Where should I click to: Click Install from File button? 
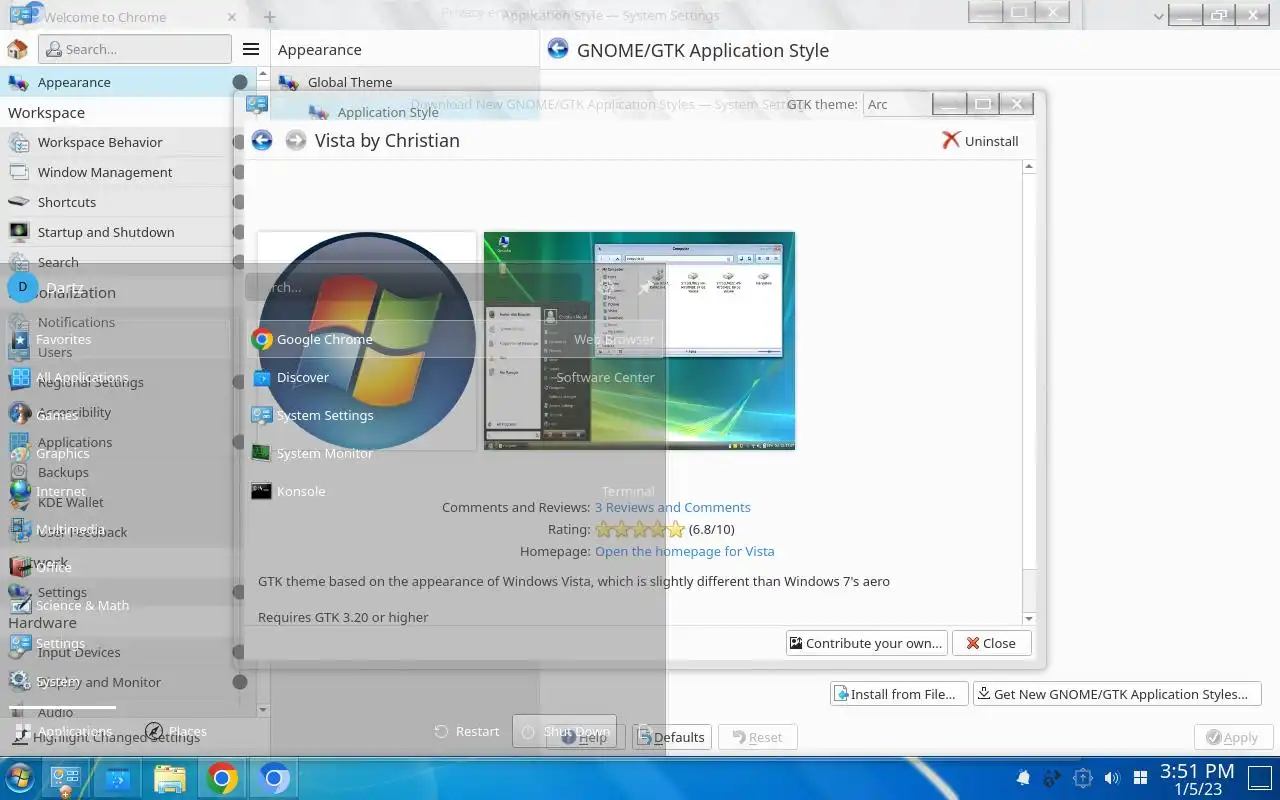click(x=899, y=694)
